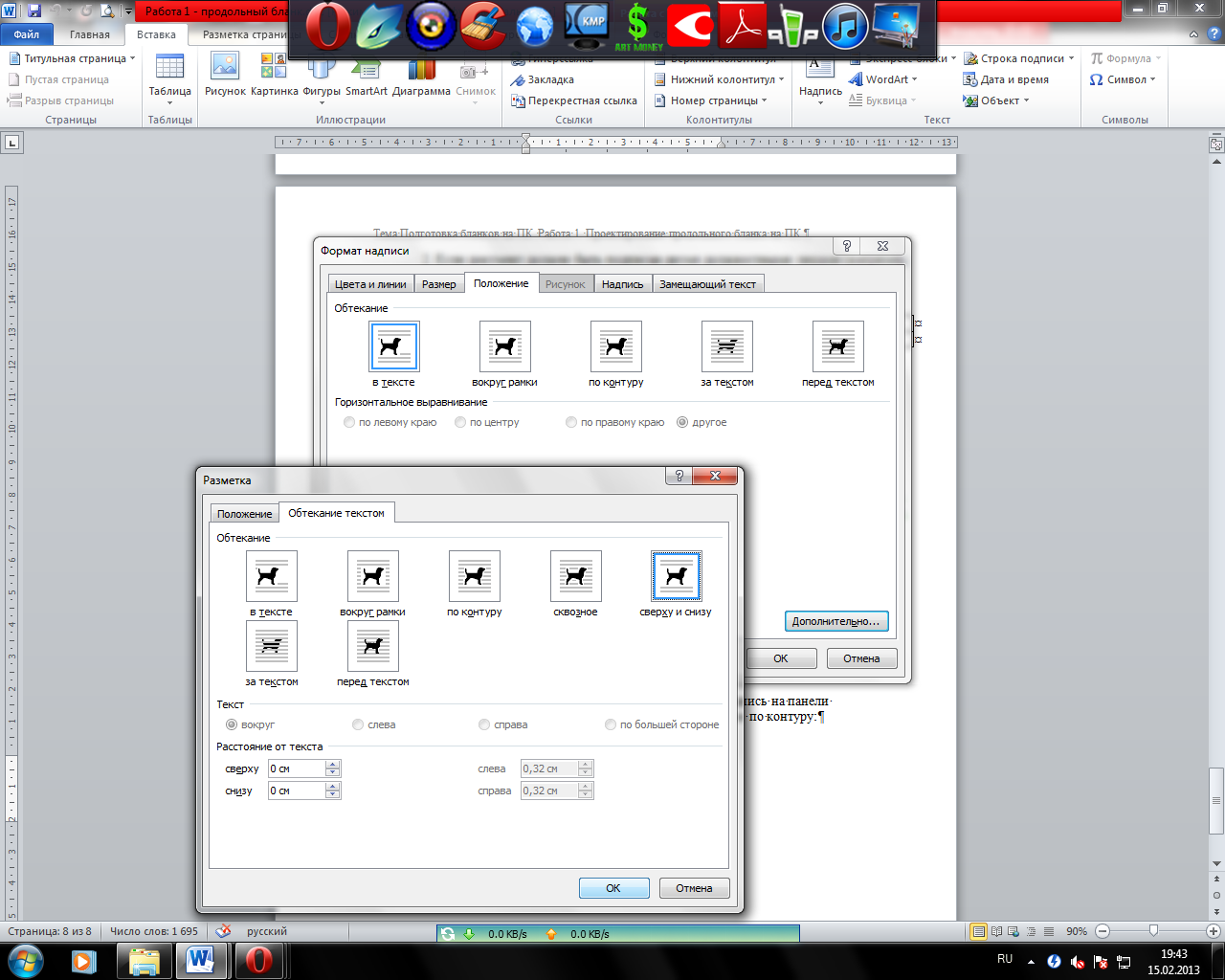The height and width of the screenshot is (980, 1225).
Task: Open Art Money from the dock
Action: pos(638,27)
